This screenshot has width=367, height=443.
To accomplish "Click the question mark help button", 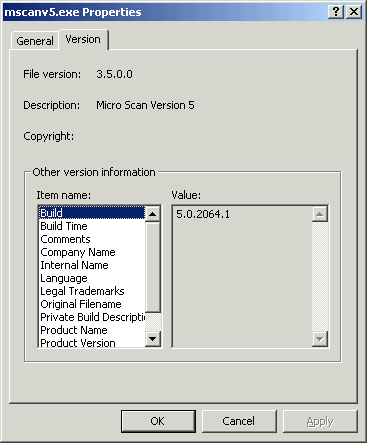I will pyautogui.click(x=336, y=12).
